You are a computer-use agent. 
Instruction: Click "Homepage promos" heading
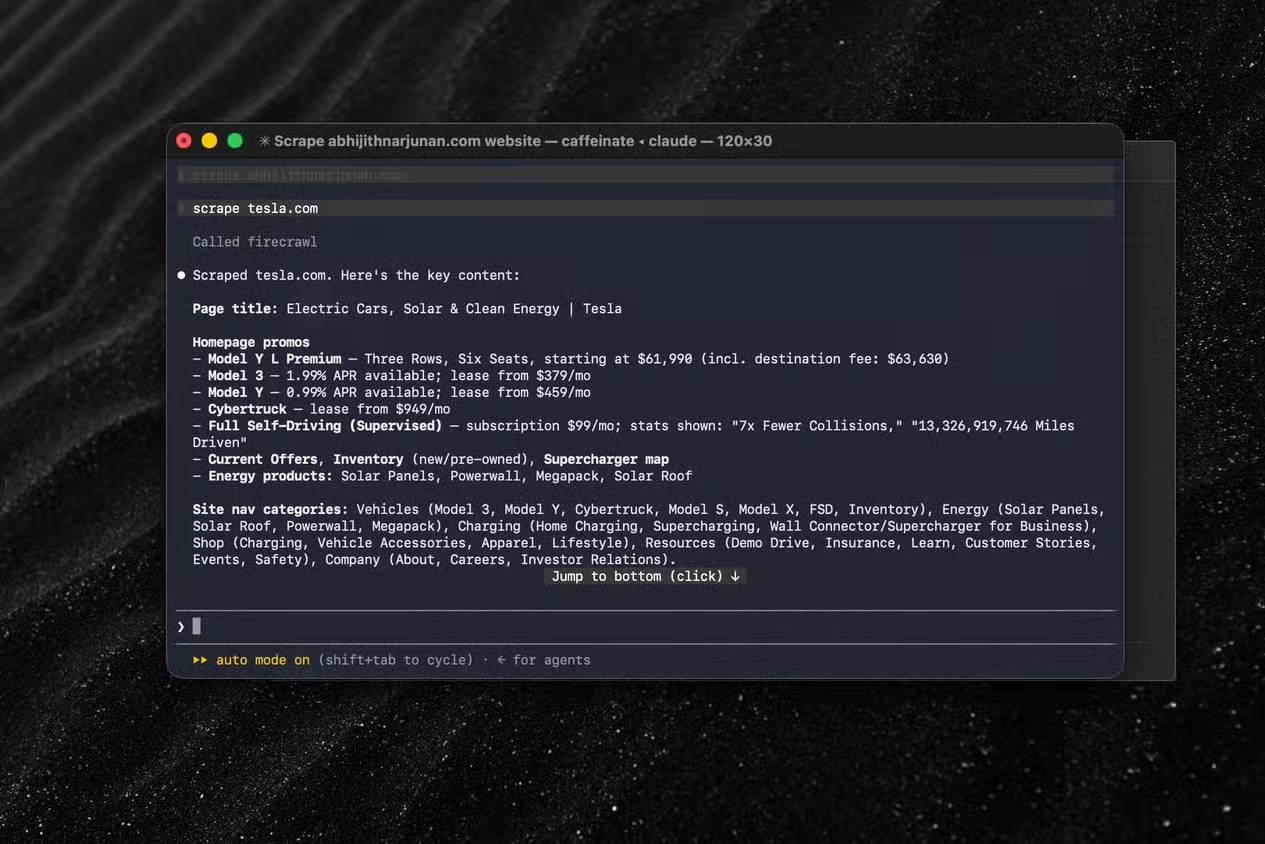251,342
